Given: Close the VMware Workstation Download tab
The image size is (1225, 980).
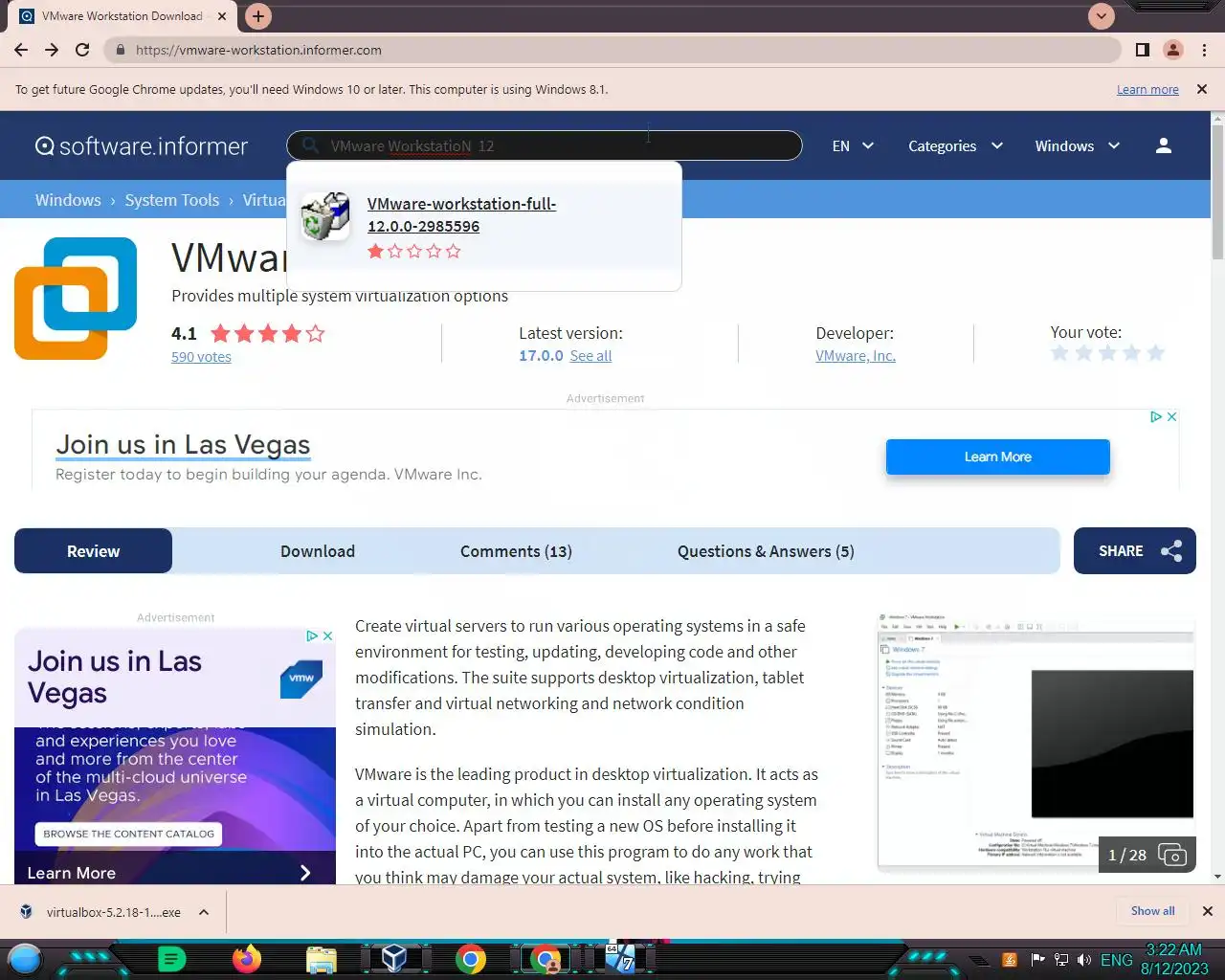Looking at the screenshot, I should [x=222, y=16].
